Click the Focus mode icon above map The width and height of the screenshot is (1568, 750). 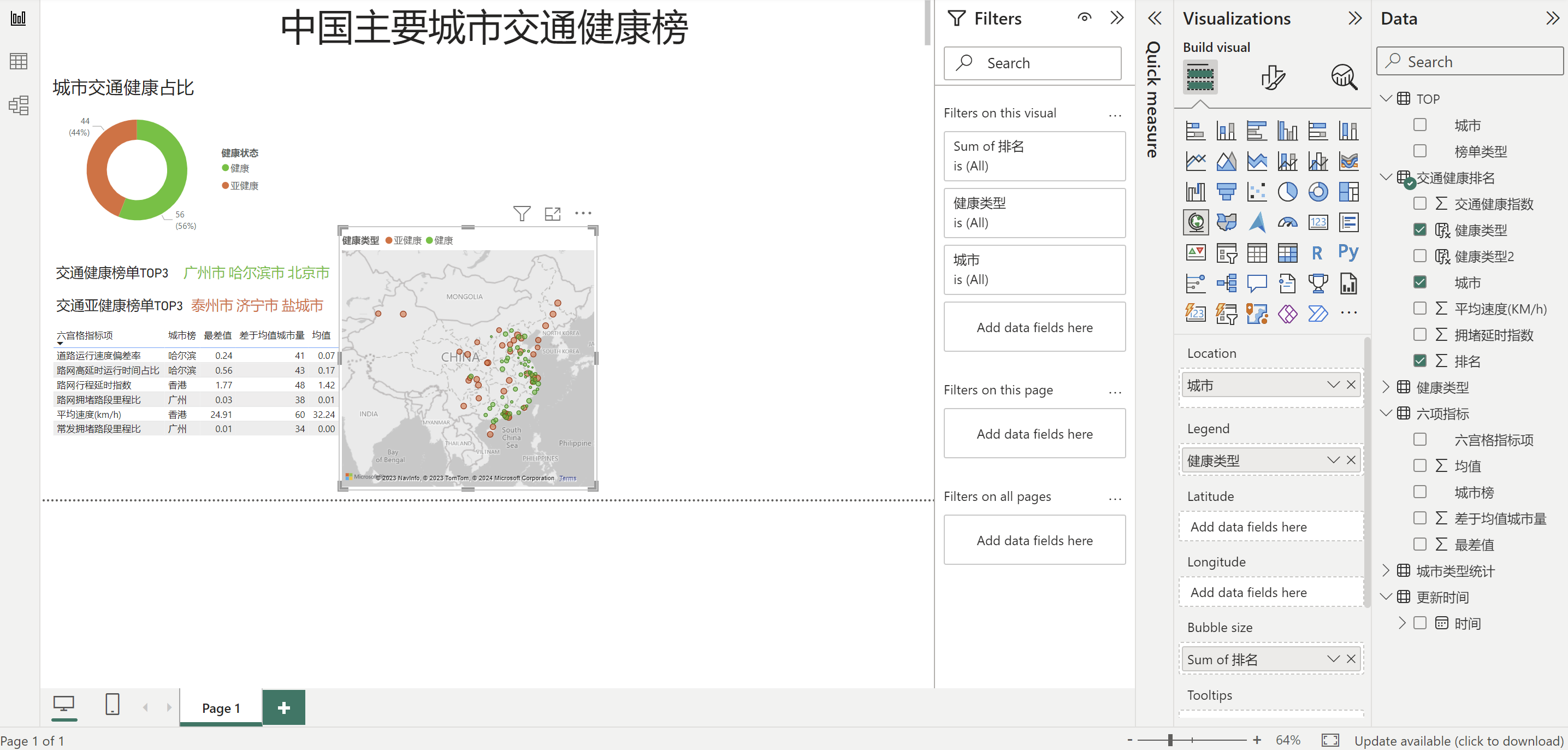tap(552, 214)
